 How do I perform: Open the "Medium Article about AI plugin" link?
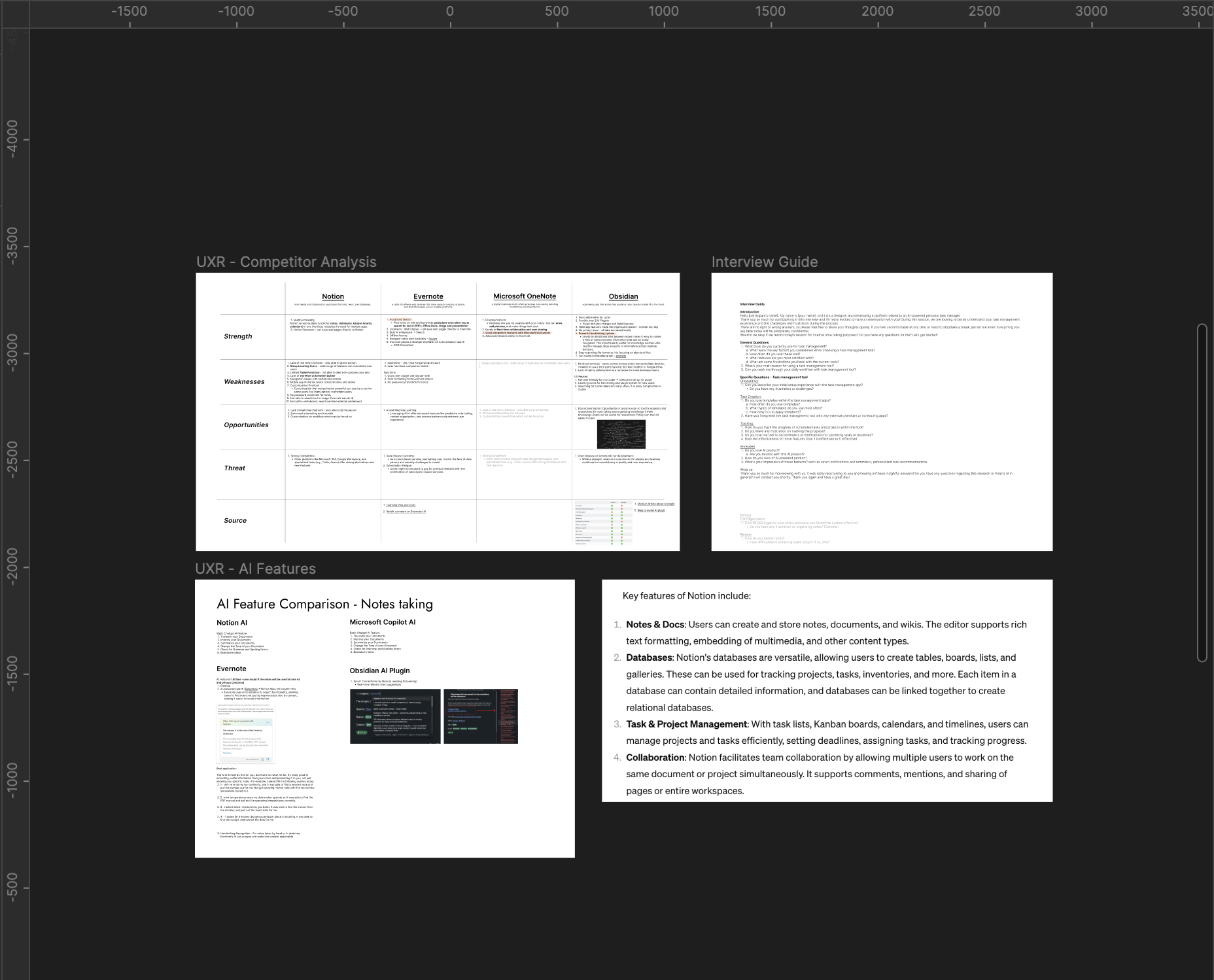coord(655,504)
